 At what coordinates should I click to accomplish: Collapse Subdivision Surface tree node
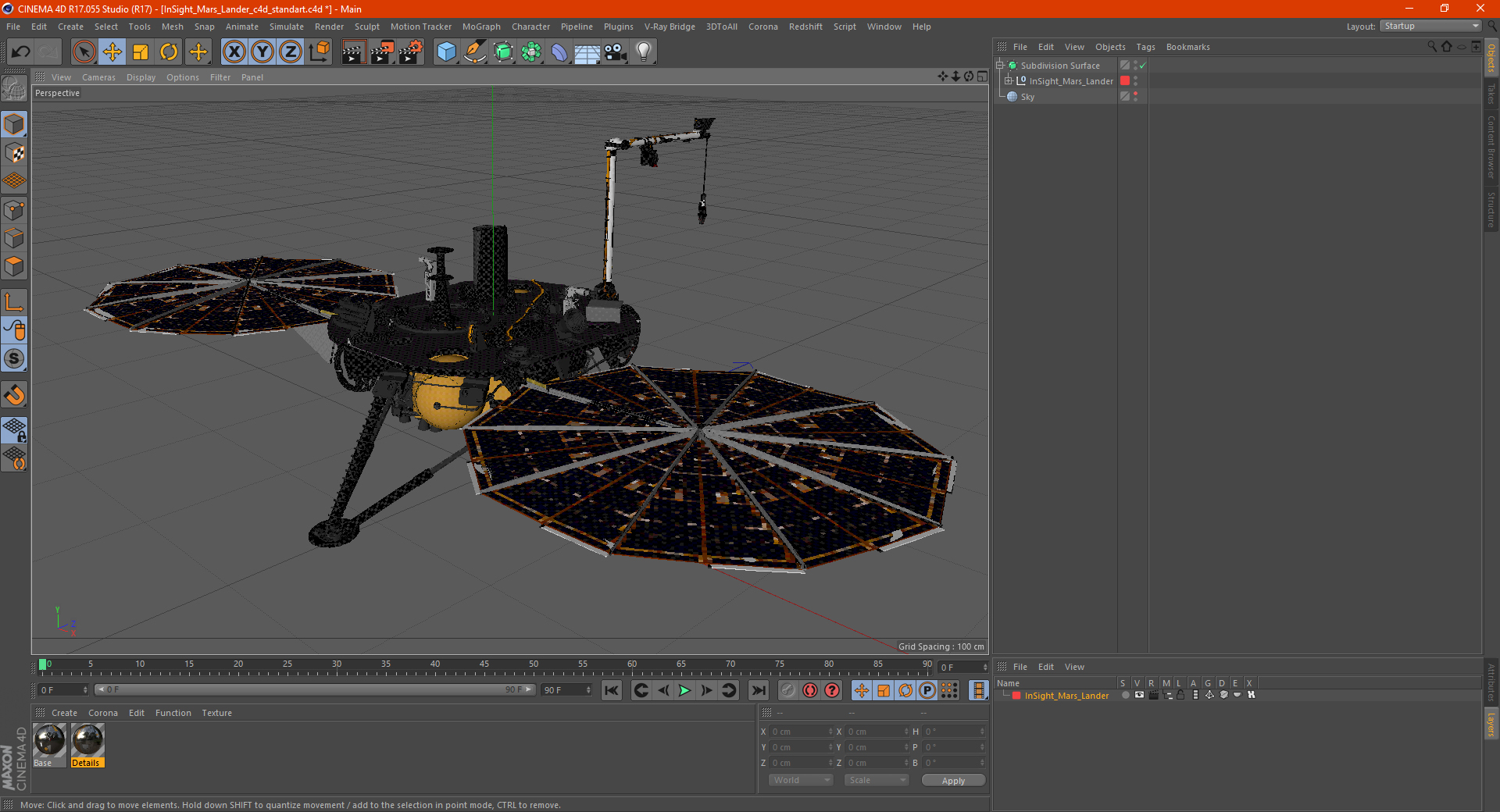(x=999, y=66)
